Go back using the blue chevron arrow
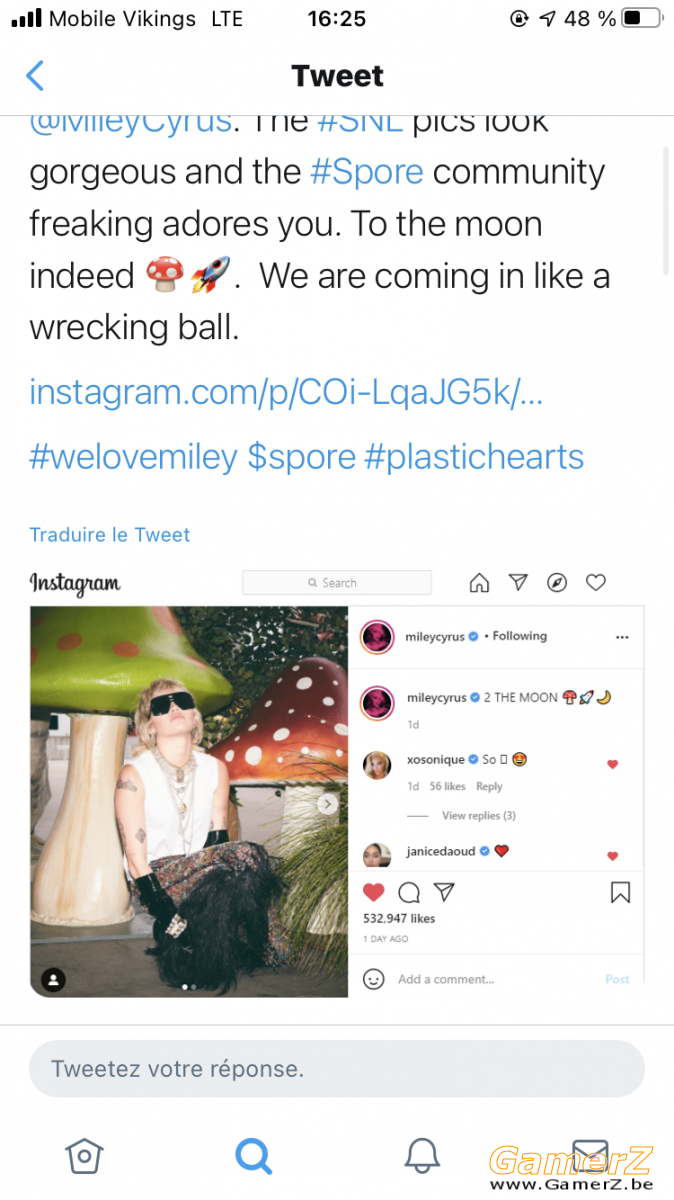 point(35,76)
